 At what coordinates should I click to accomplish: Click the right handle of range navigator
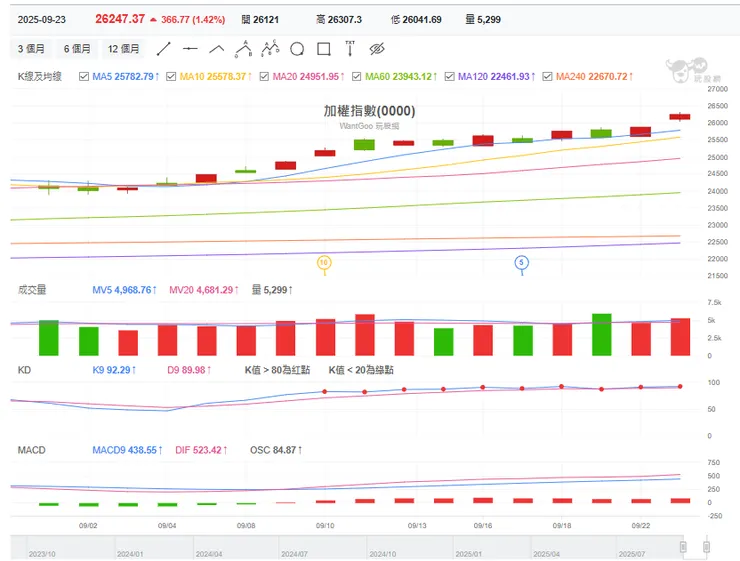tap(706, 547)
